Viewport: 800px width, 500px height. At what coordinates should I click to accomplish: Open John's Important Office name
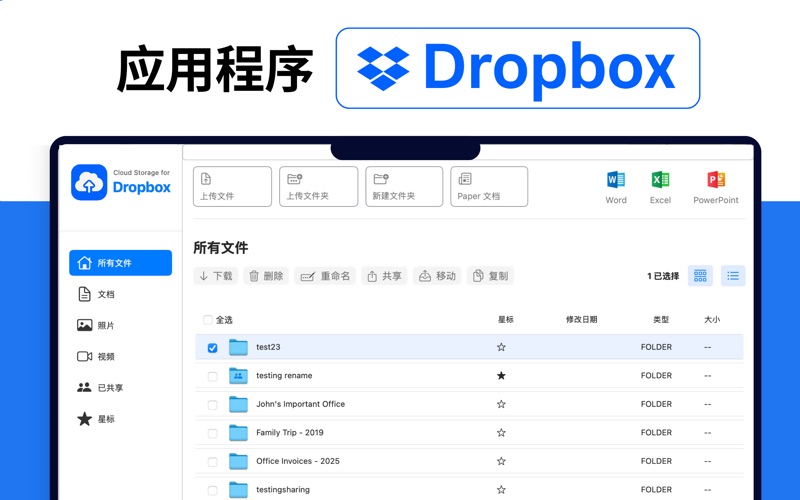[x=301, y=404]
